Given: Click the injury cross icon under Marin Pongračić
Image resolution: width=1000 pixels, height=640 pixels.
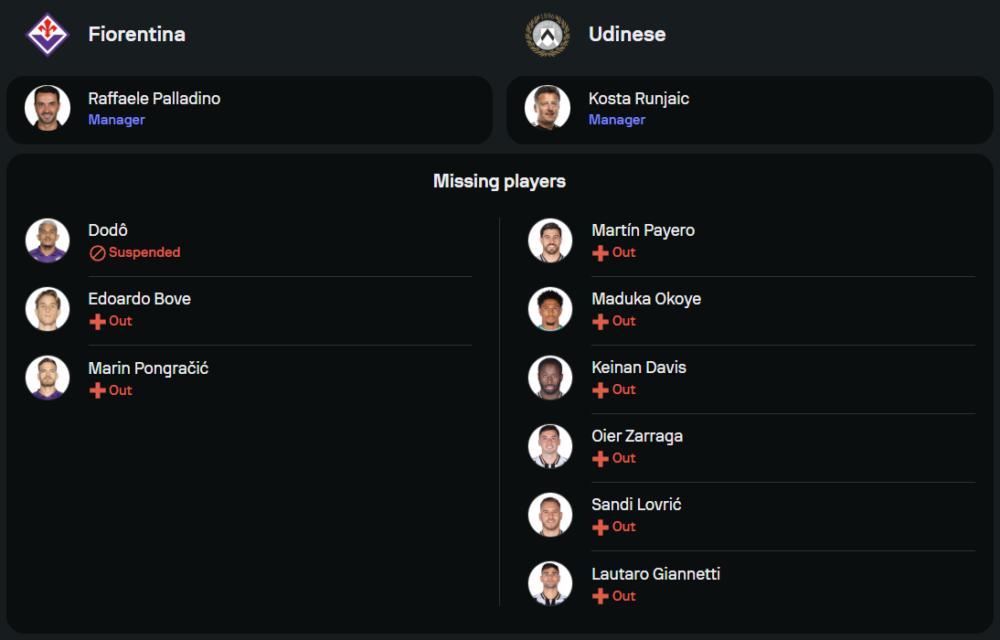Looking at the screenshot, I should [x=97, y=390].
